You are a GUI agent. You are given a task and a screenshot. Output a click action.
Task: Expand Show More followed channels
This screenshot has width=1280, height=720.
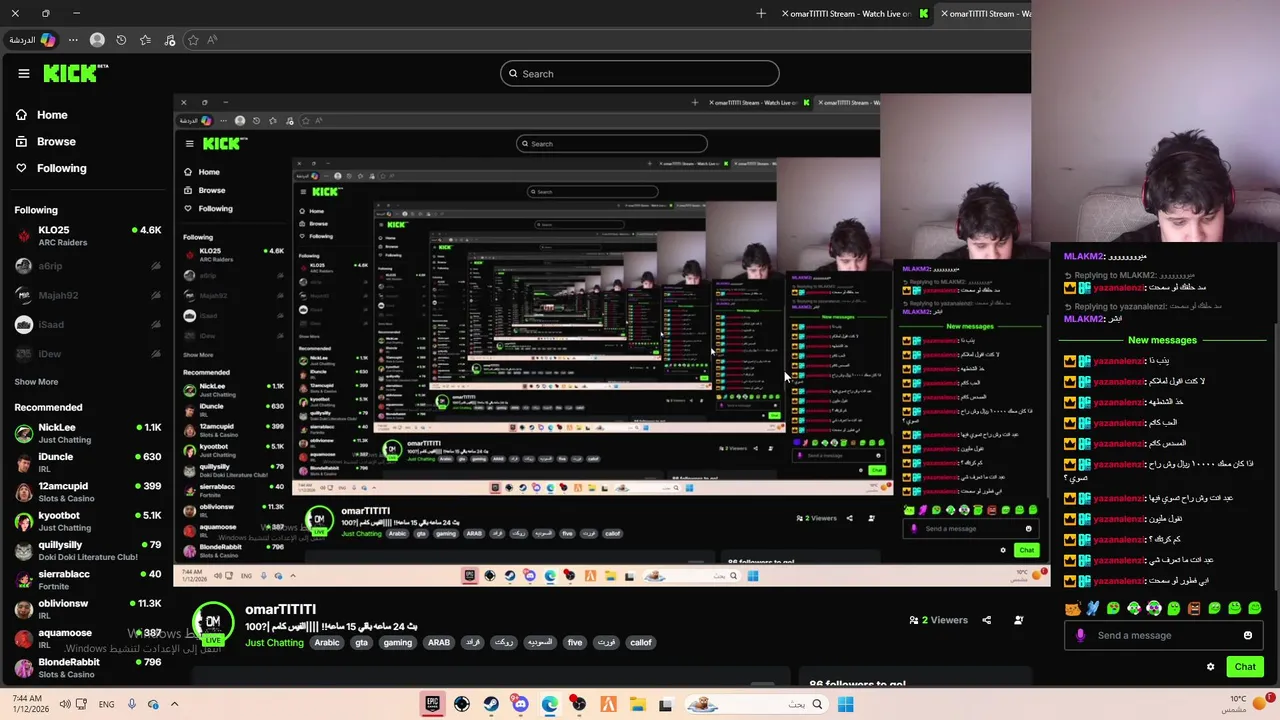(x=36, y=382)
